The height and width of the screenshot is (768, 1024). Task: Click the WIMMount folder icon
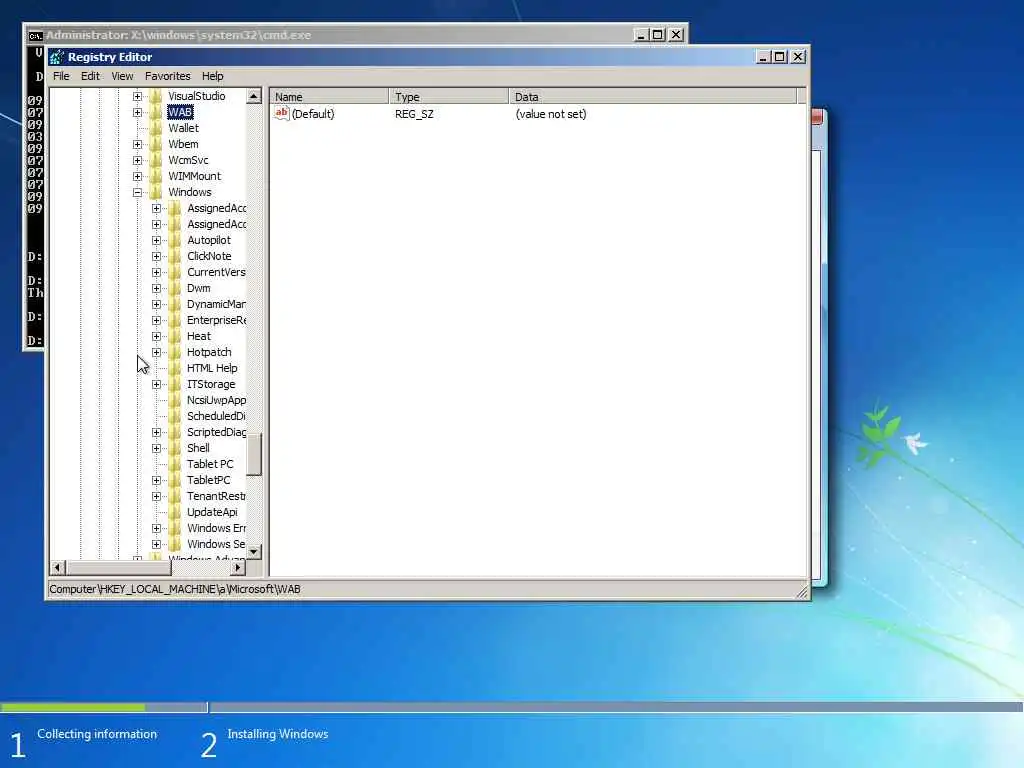coord(156,176)
